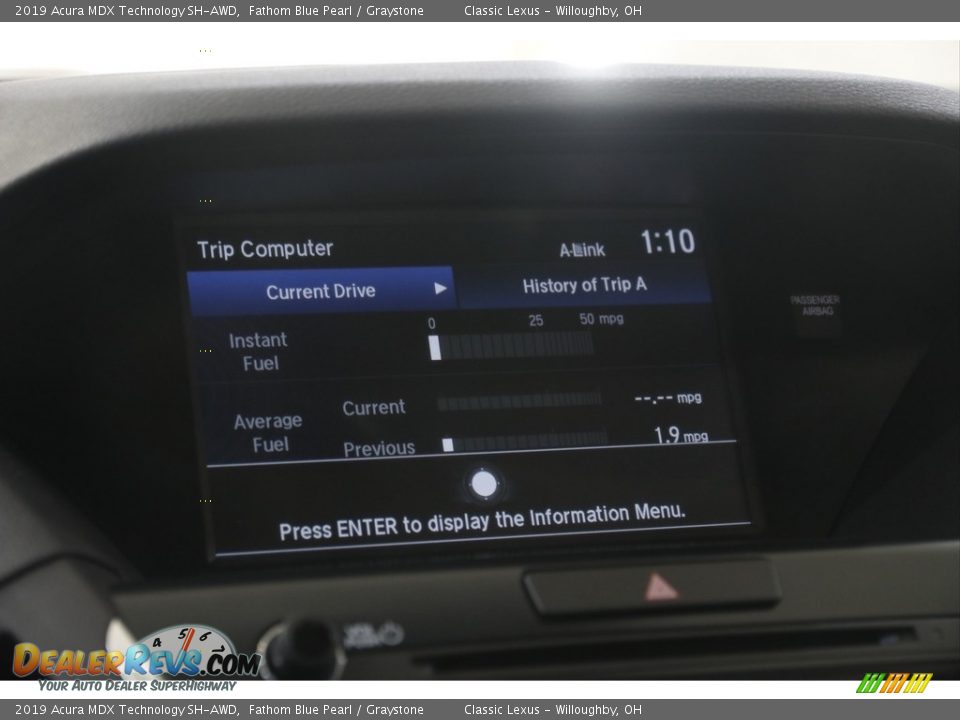Tap the Average Fuel label

tap(268, 432)
